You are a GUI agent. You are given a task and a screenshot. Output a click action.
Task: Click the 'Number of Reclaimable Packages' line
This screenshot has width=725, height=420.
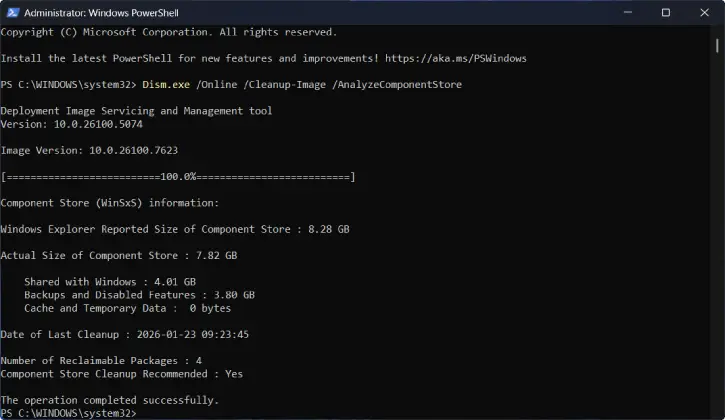pos(101,360)
